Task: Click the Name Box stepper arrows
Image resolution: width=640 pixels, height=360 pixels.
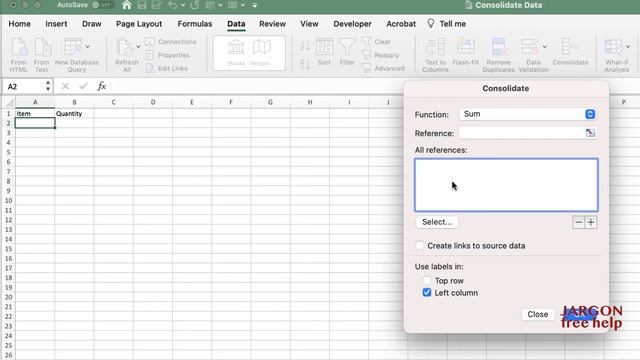Action: coord(48,86)
